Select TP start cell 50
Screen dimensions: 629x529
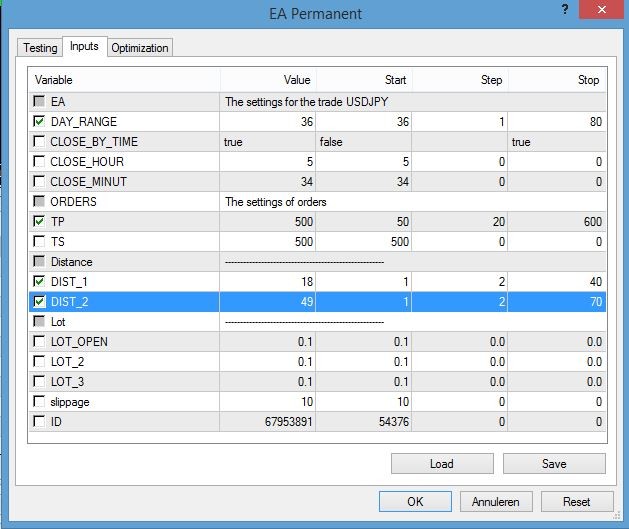coord(363,222)
